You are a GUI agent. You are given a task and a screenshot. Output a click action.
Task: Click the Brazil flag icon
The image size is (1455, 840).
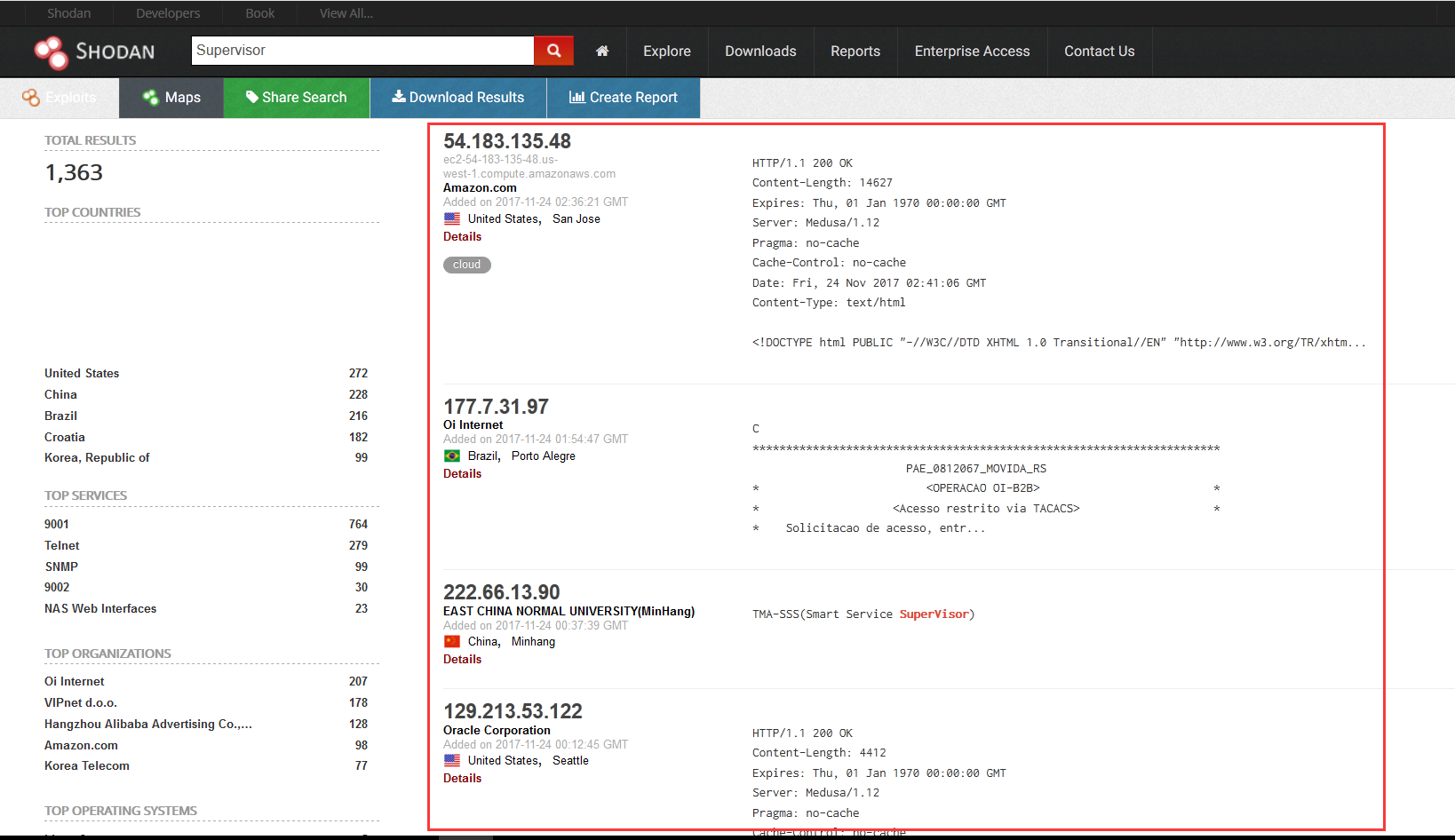452,456
